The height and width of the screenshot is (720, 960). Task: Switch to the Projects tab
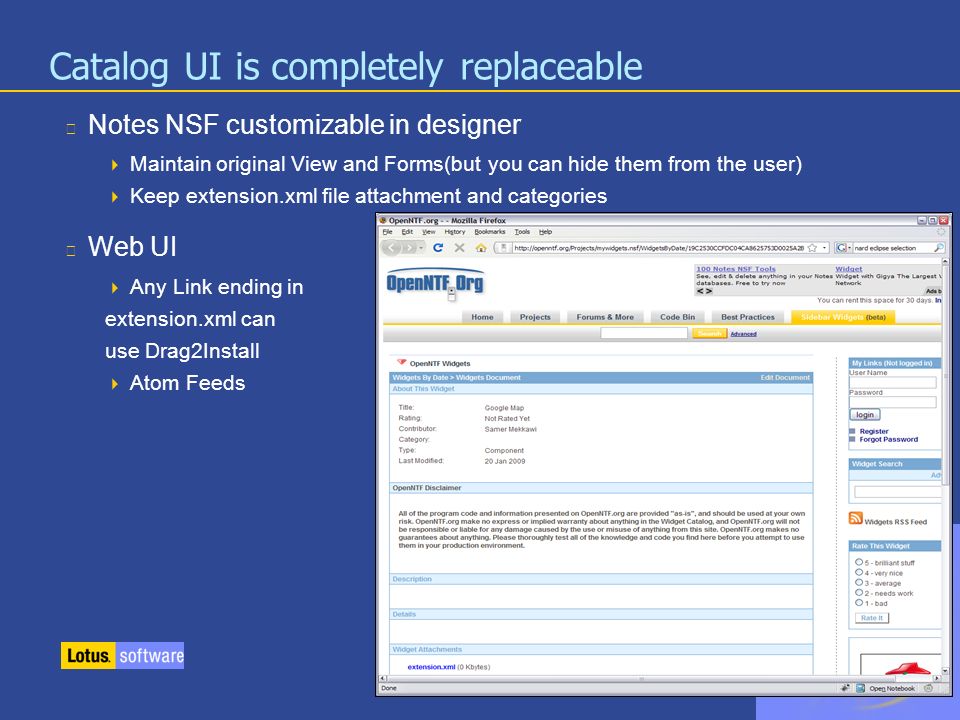tap(535, 317)
